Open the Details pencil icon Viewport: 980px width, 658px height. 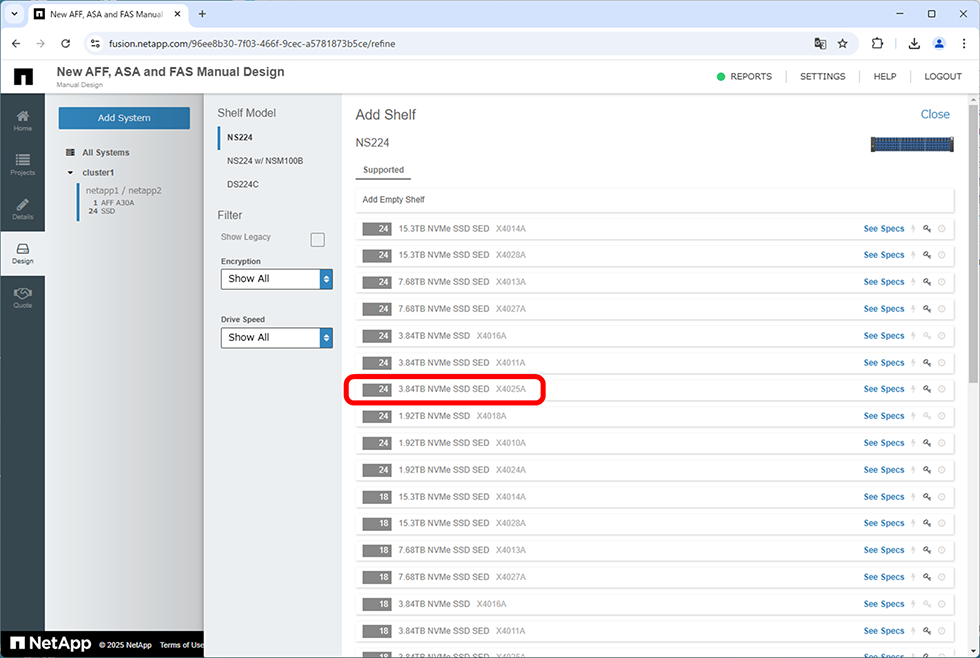(x=22, y=204)
